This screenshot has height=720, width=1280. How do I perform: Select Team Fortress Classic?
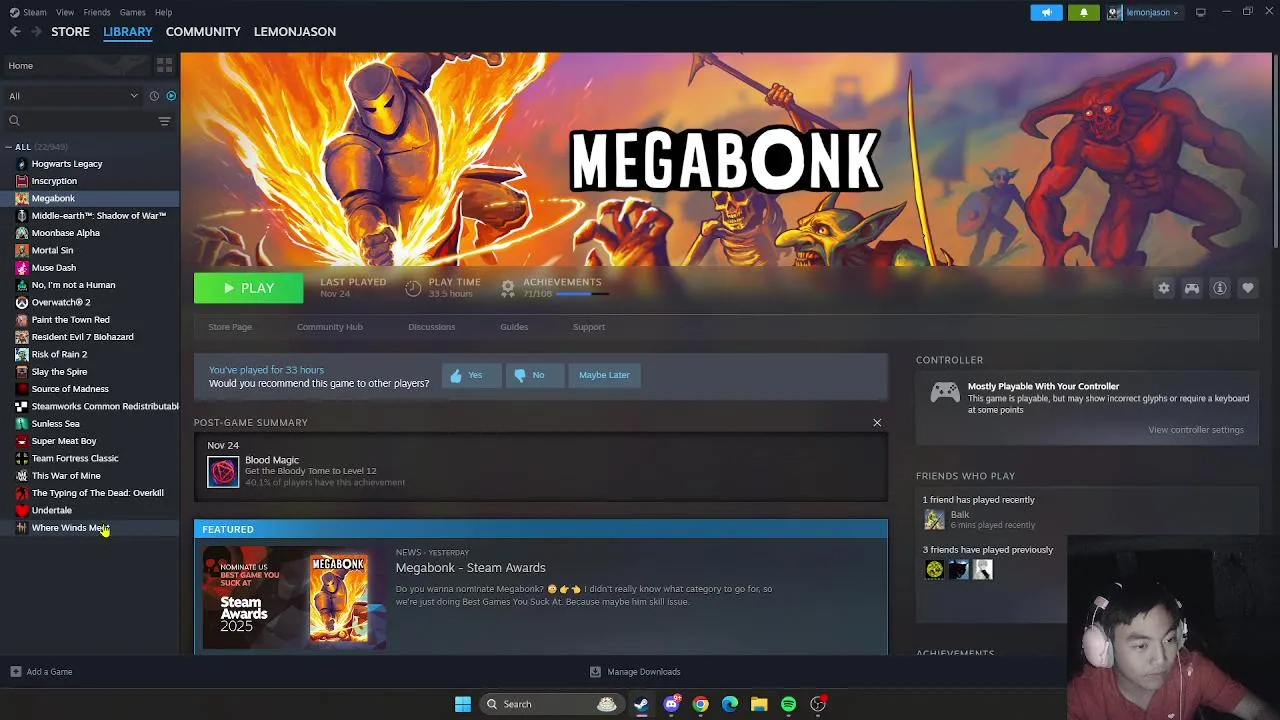(74, 458)
